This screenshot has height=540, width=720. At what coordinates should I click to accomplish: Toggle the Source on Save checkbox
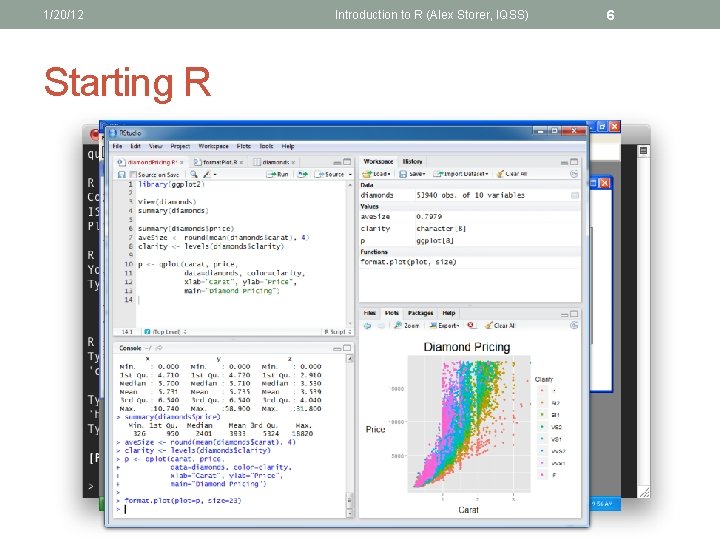[133, 174]
